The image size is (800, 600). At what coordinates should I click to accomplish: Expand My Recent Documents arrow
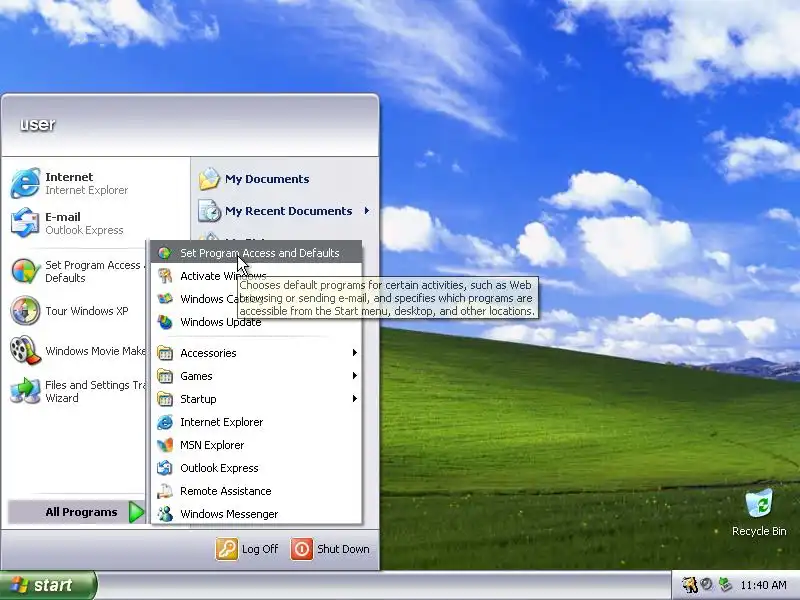pos(367,211)
